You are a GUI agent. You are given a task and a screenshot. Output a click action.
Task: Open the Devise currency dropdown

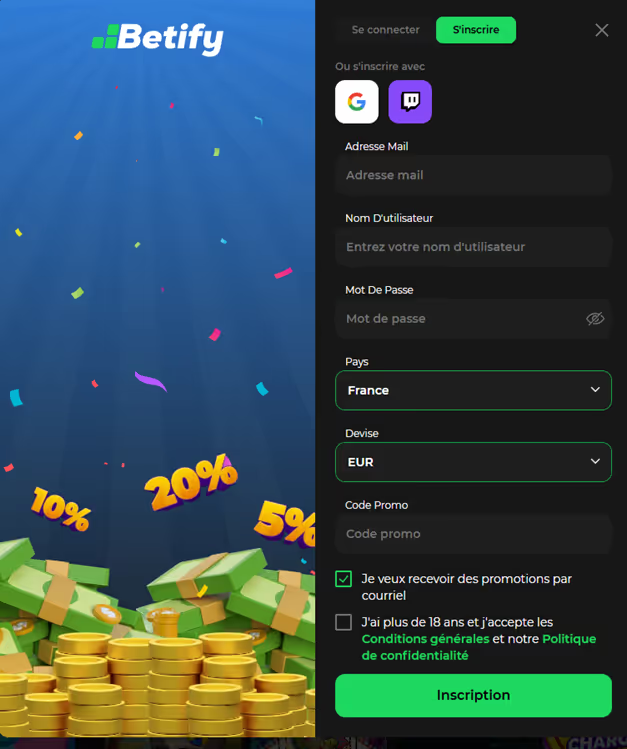473,462
